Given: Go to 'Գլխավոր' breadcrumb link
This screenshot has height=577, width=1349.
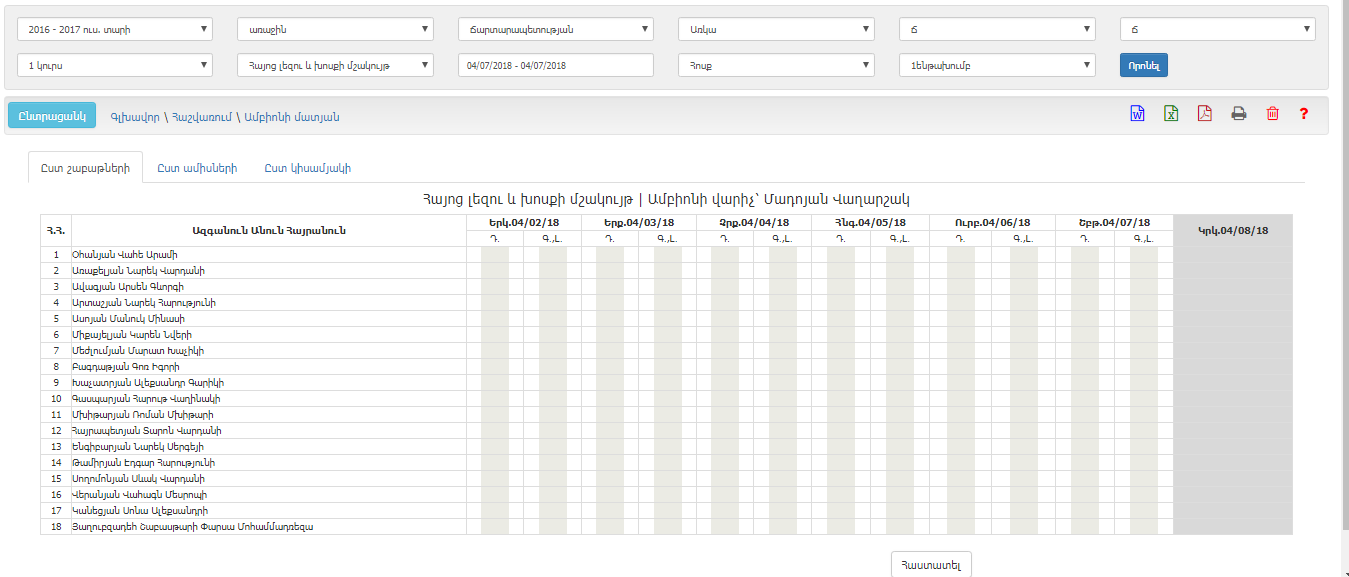Looking at the screenshot, I should pyautogui.click(x=132, y=117).
